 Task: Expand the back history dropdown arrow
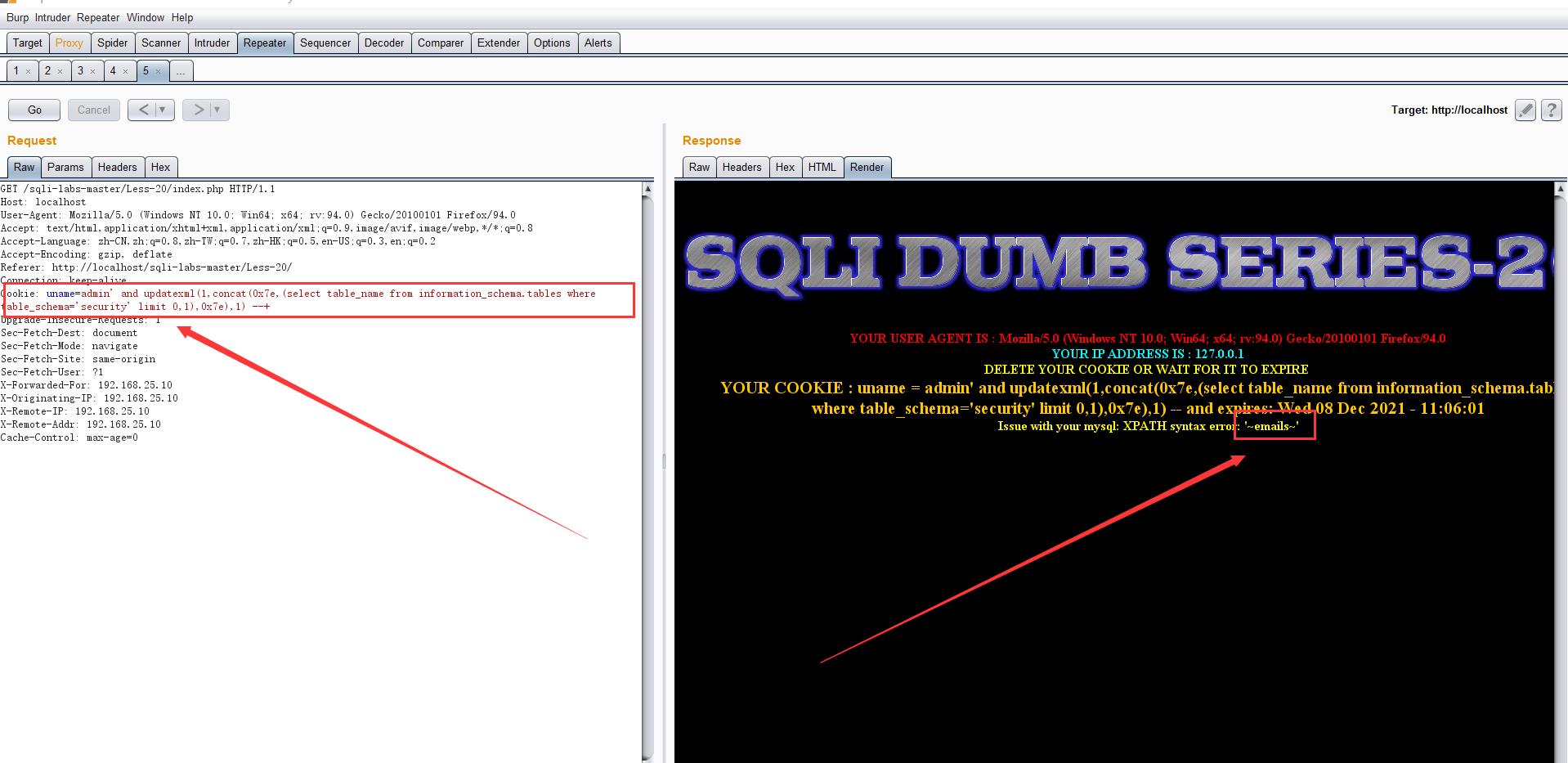pos(163,110)
